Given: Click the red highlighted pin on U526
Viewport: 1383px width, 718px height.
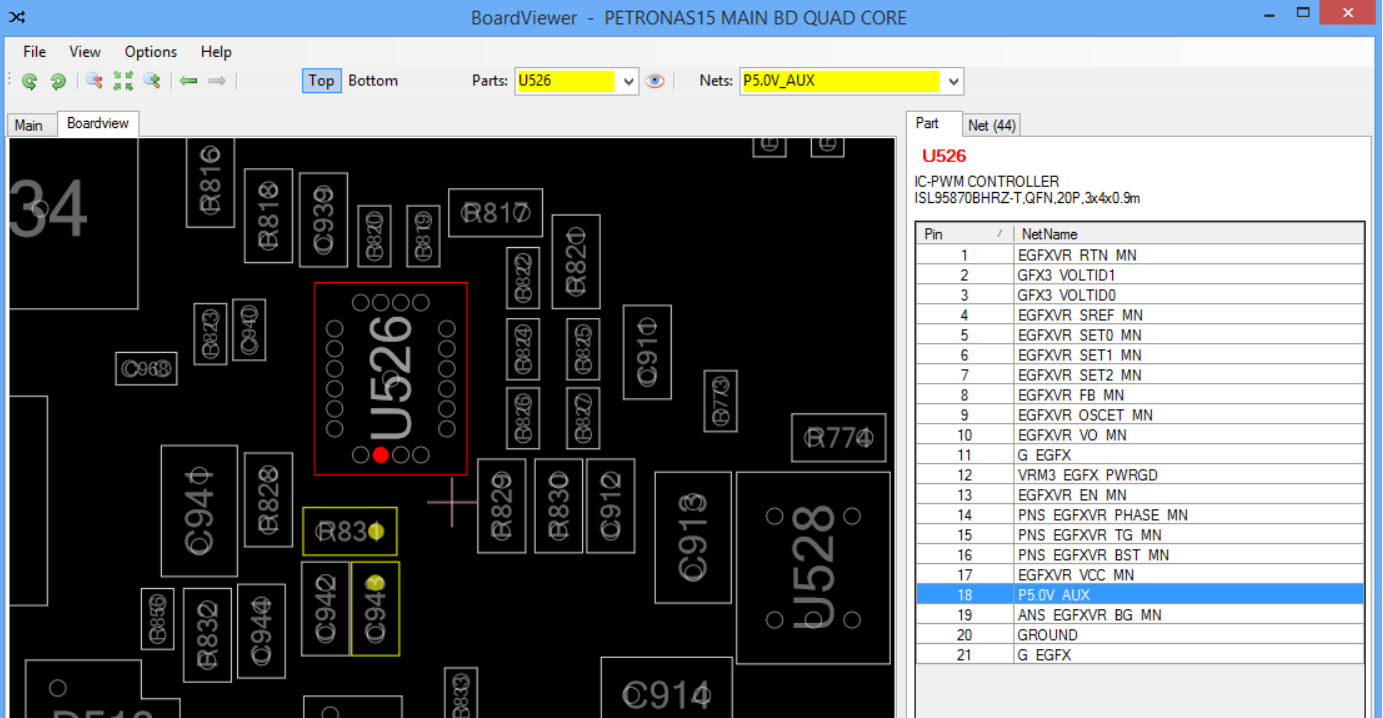Looking at the screenshot, I should [x=380, y=455].
